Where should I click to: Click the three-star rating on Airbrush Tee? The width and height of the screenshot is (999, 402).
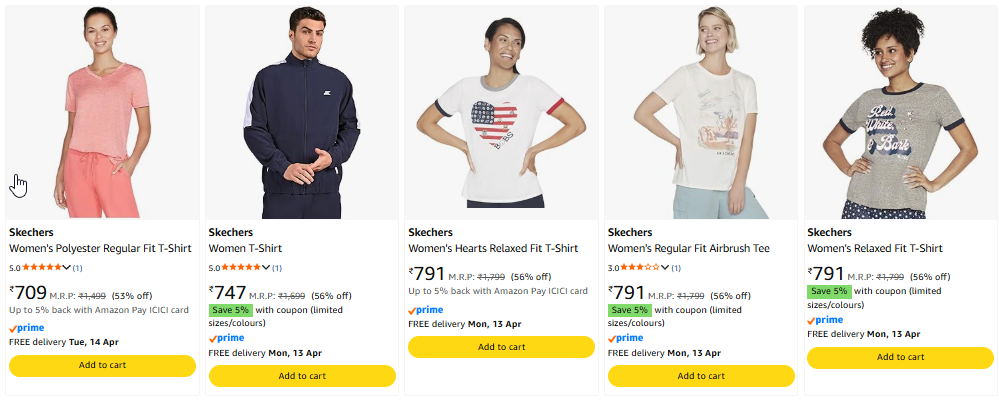click(640, 268)
